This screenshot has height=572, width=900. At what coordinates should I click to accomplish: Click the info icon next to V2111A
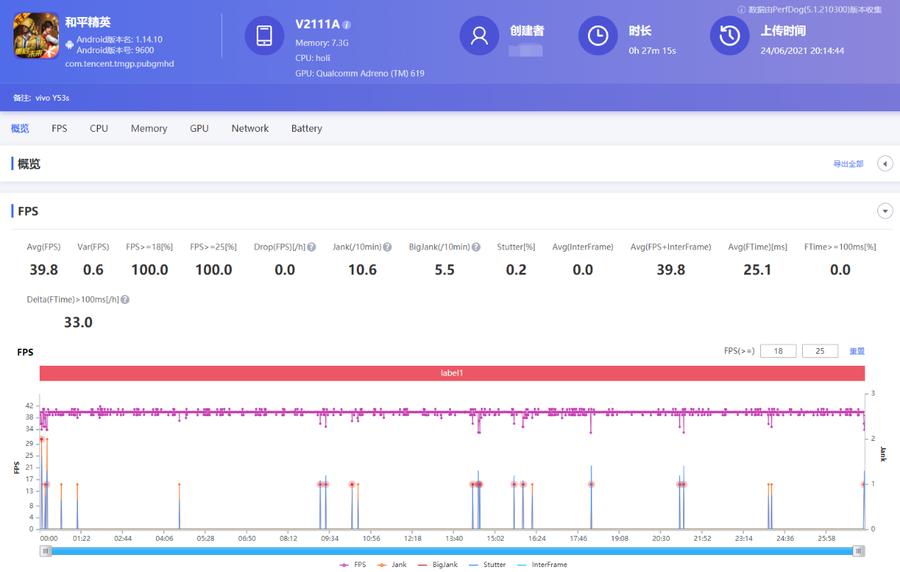(x=347, y=25)
